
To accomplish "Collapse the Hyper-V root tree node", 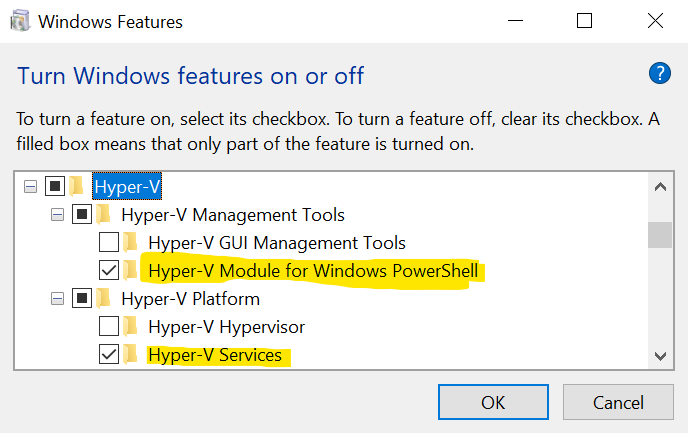I will (30, 187).
